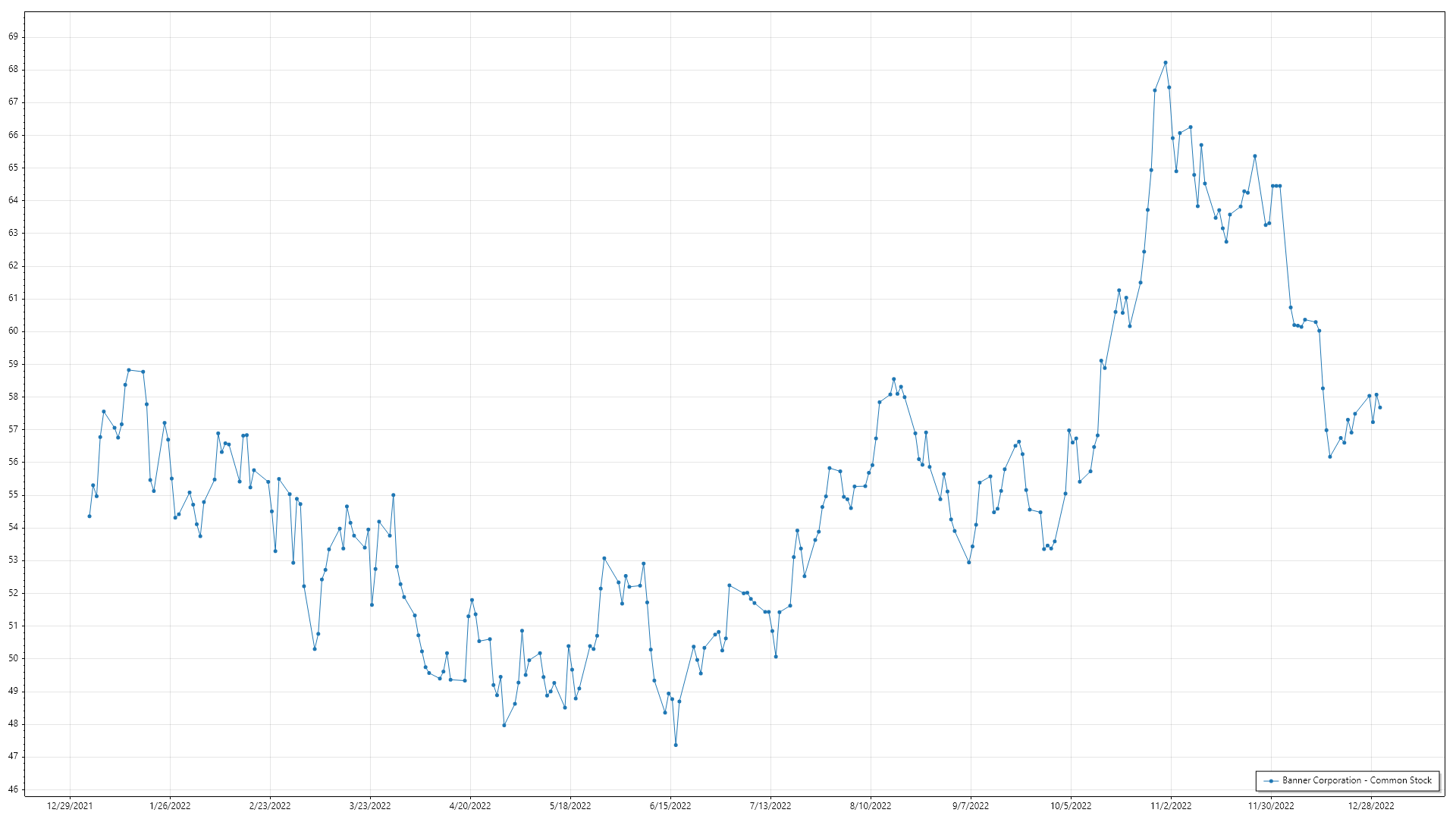This screenshot has height=819, width=1456.
Task: Click the 6/15/2022 date label
Action: click(x=670, y=805)
